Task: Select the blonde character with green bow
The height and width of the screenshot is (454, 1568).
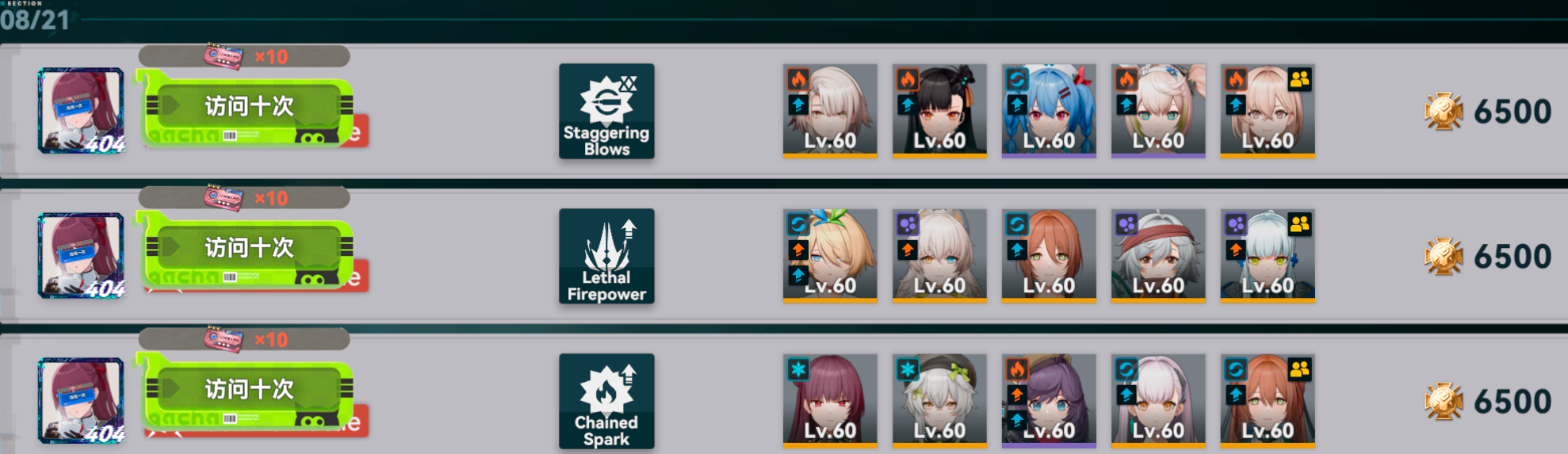Action: [x=830, y=256]
